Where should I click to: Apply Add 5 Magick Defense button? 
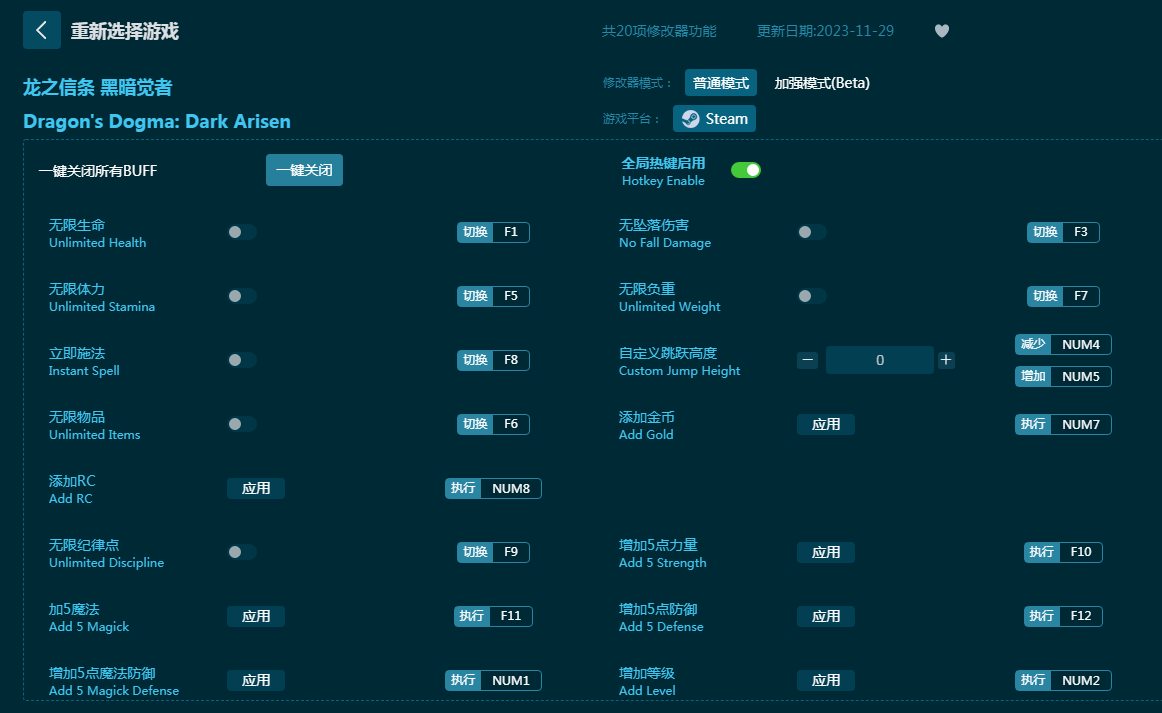pos(256,680)
